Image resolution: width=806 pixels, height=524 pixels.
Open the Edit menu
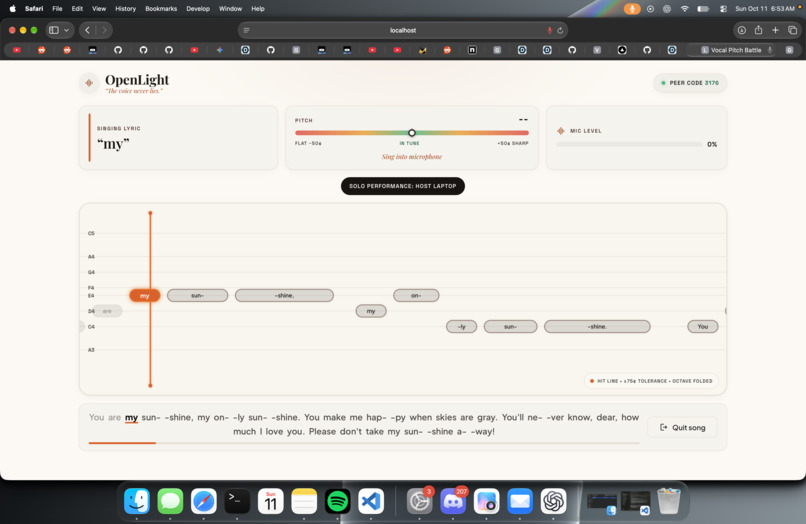(x=77, y=9)
